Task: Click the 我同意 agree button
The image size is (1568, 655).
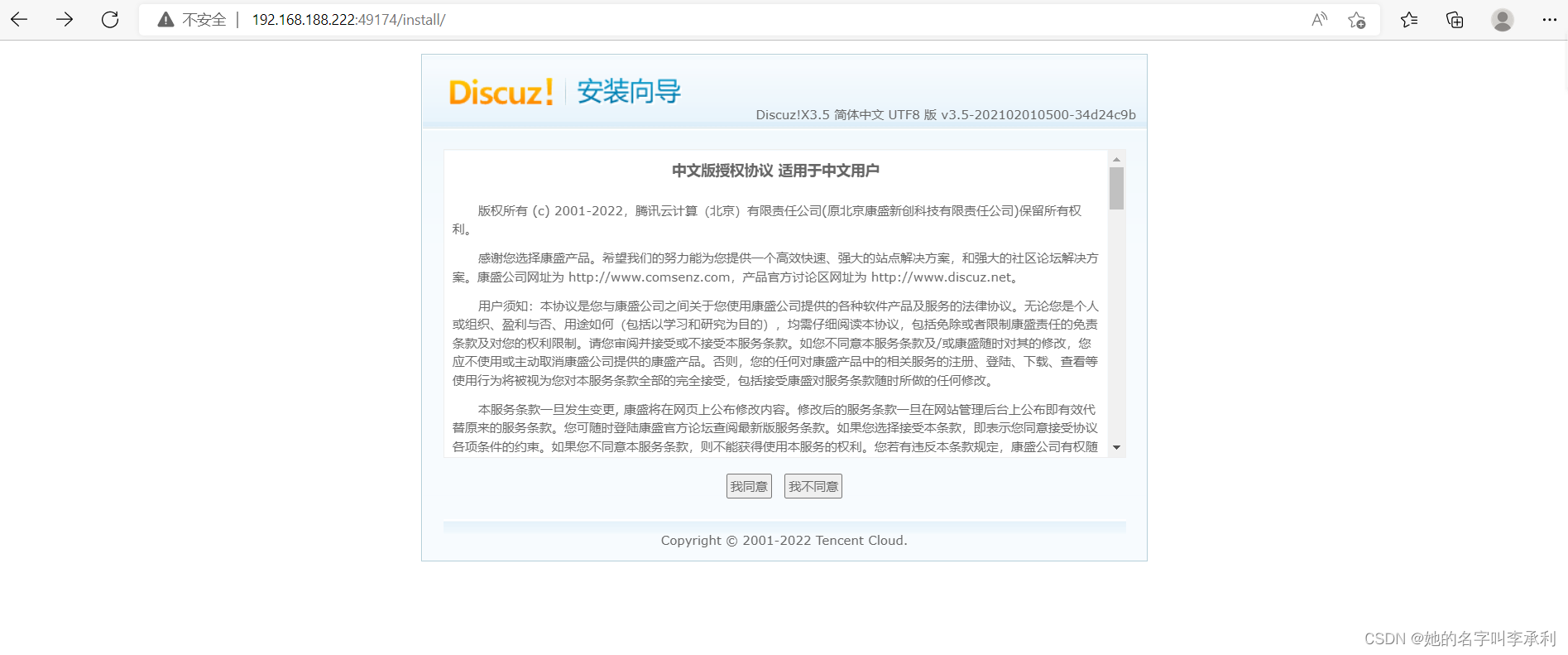Action: (749, 486)
